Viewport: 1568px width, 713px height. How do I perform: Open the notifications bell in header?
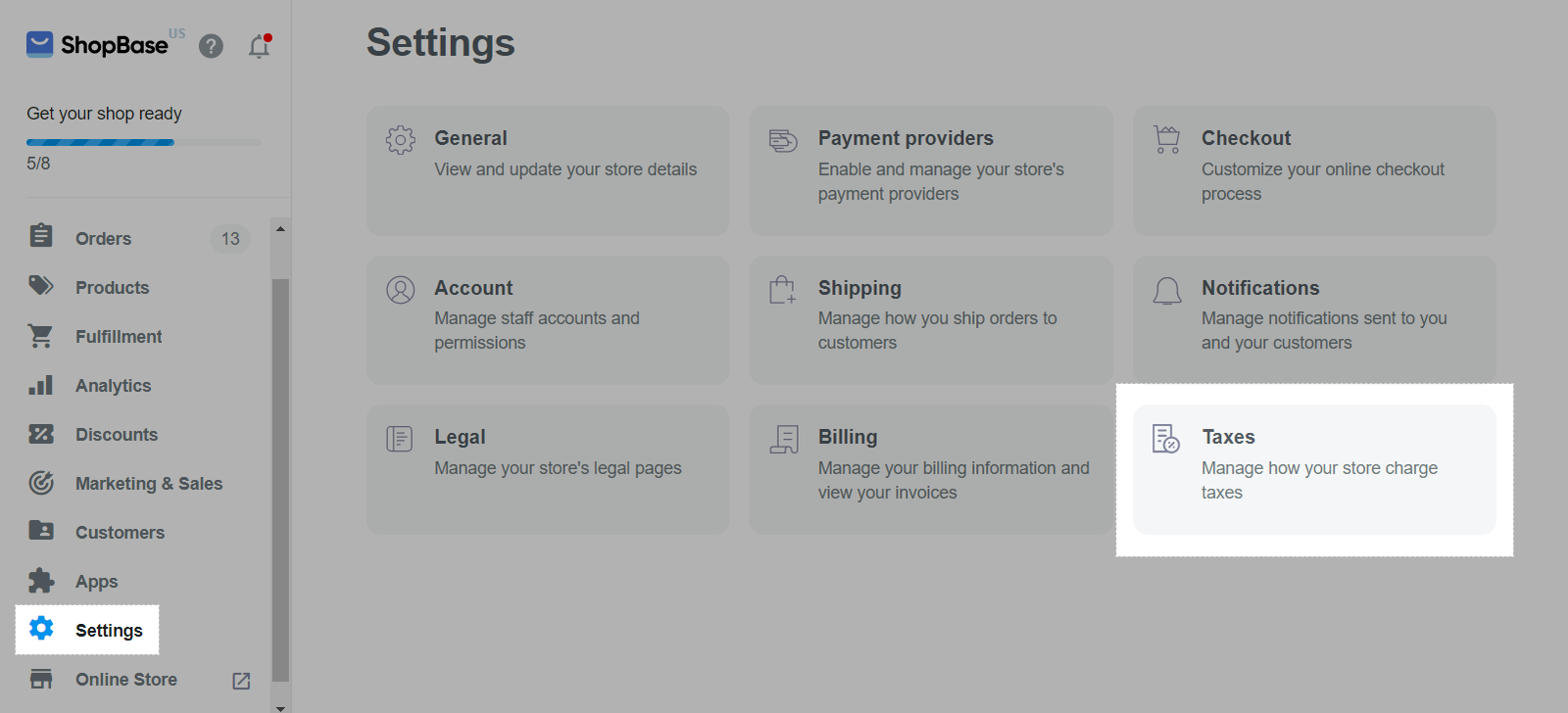(x=259, y=46)
